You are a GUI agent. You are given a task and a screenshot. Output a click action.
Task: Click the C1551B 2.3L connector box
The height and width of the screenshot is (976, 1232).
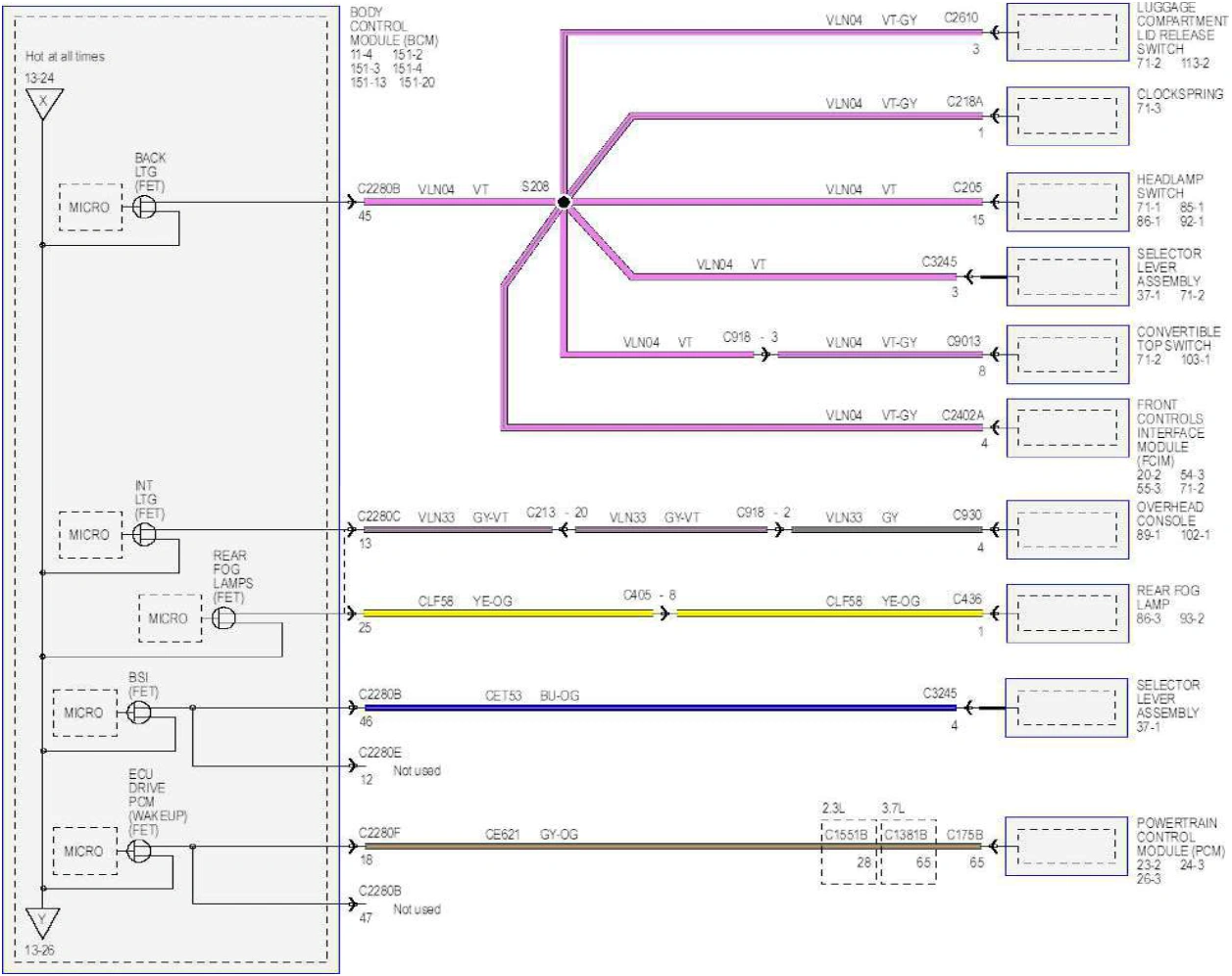point(848,852)
